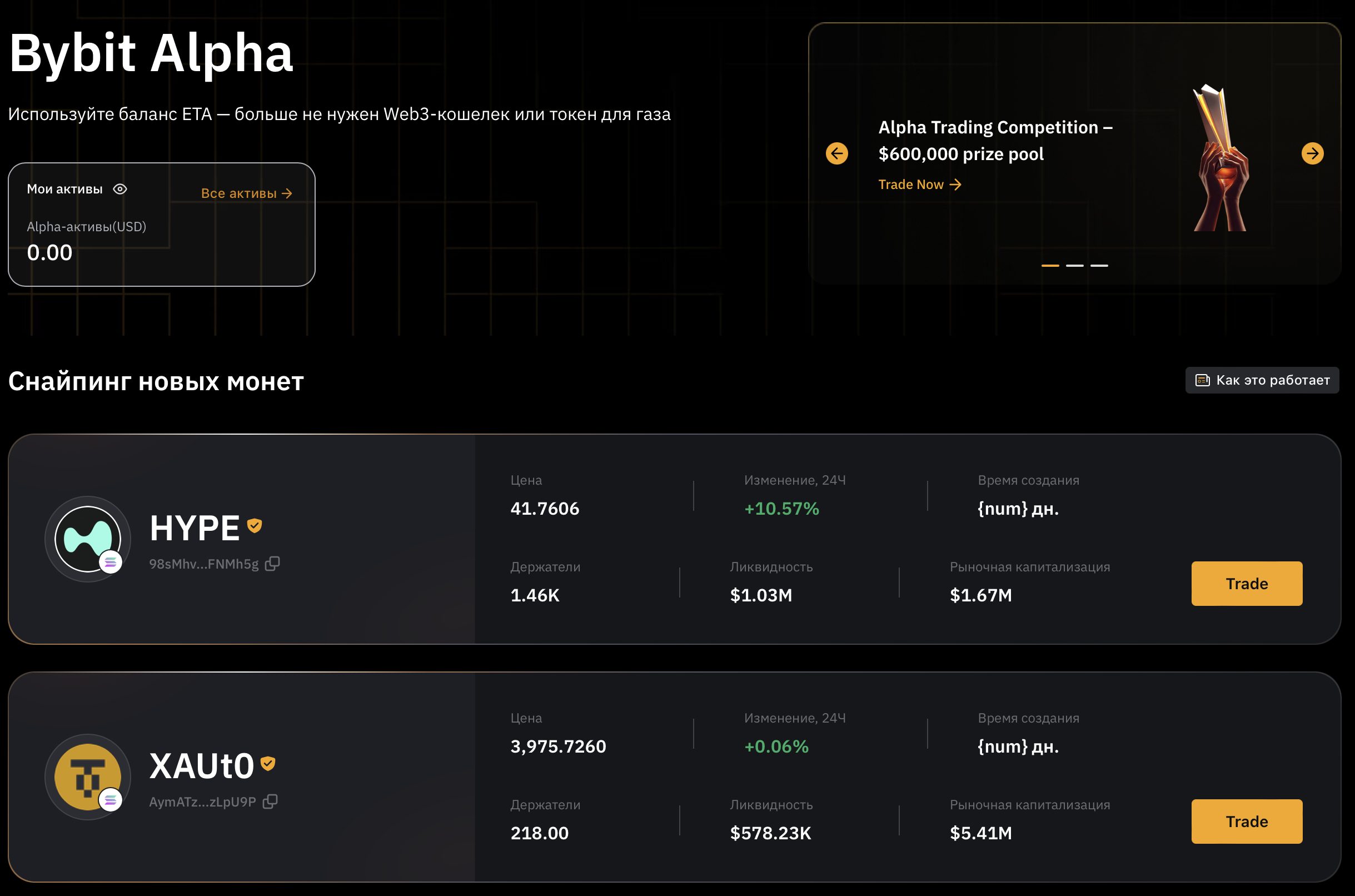Click the Alpha Trading Competition headline

tap(994, 141)
